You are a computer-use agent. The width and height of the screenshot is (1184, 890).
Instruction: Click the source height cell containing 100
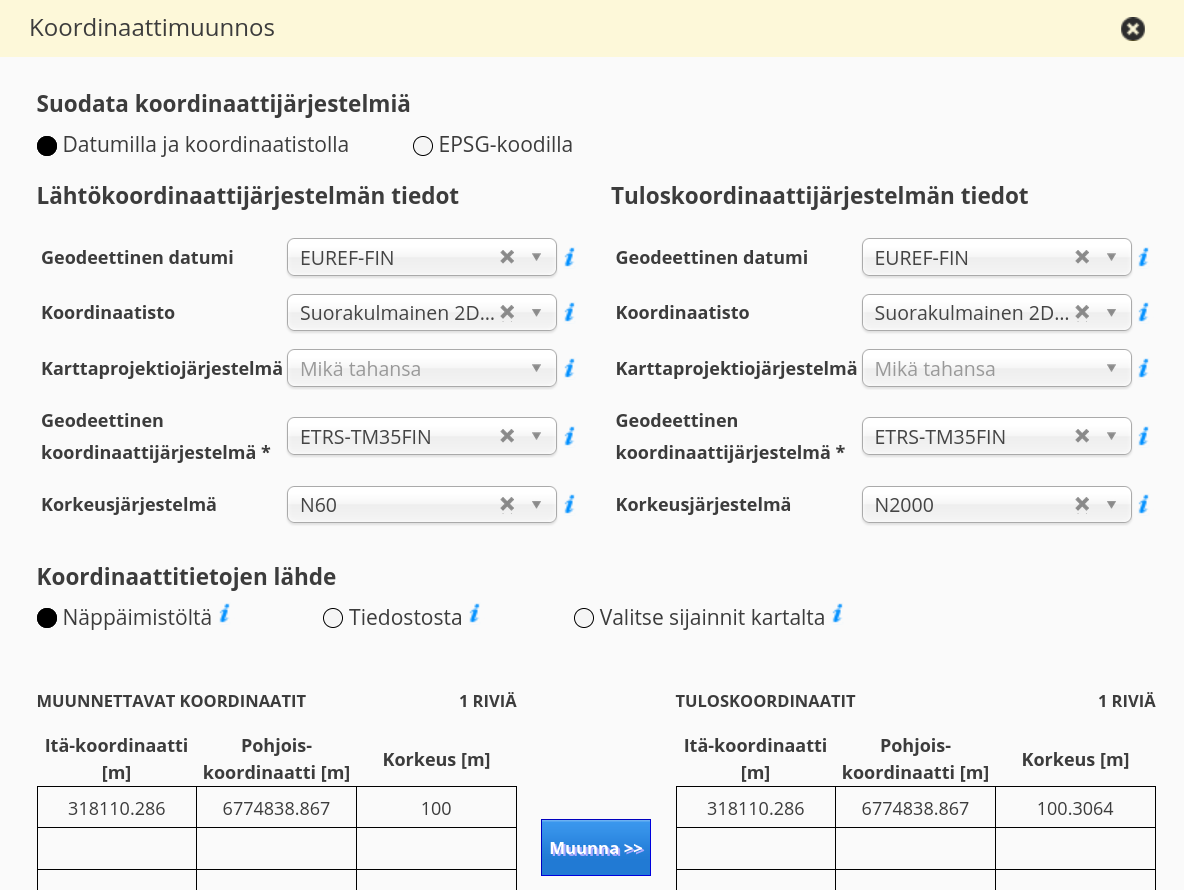(436, 808)
